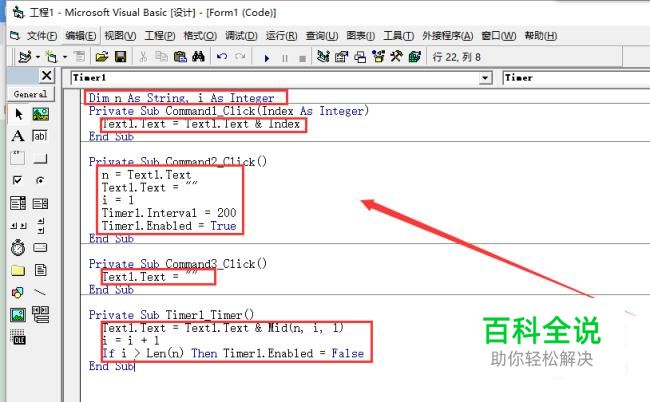Select the Pointer tool in toolbox
Viewport: 650px width, 402px height.
(18, 114)
